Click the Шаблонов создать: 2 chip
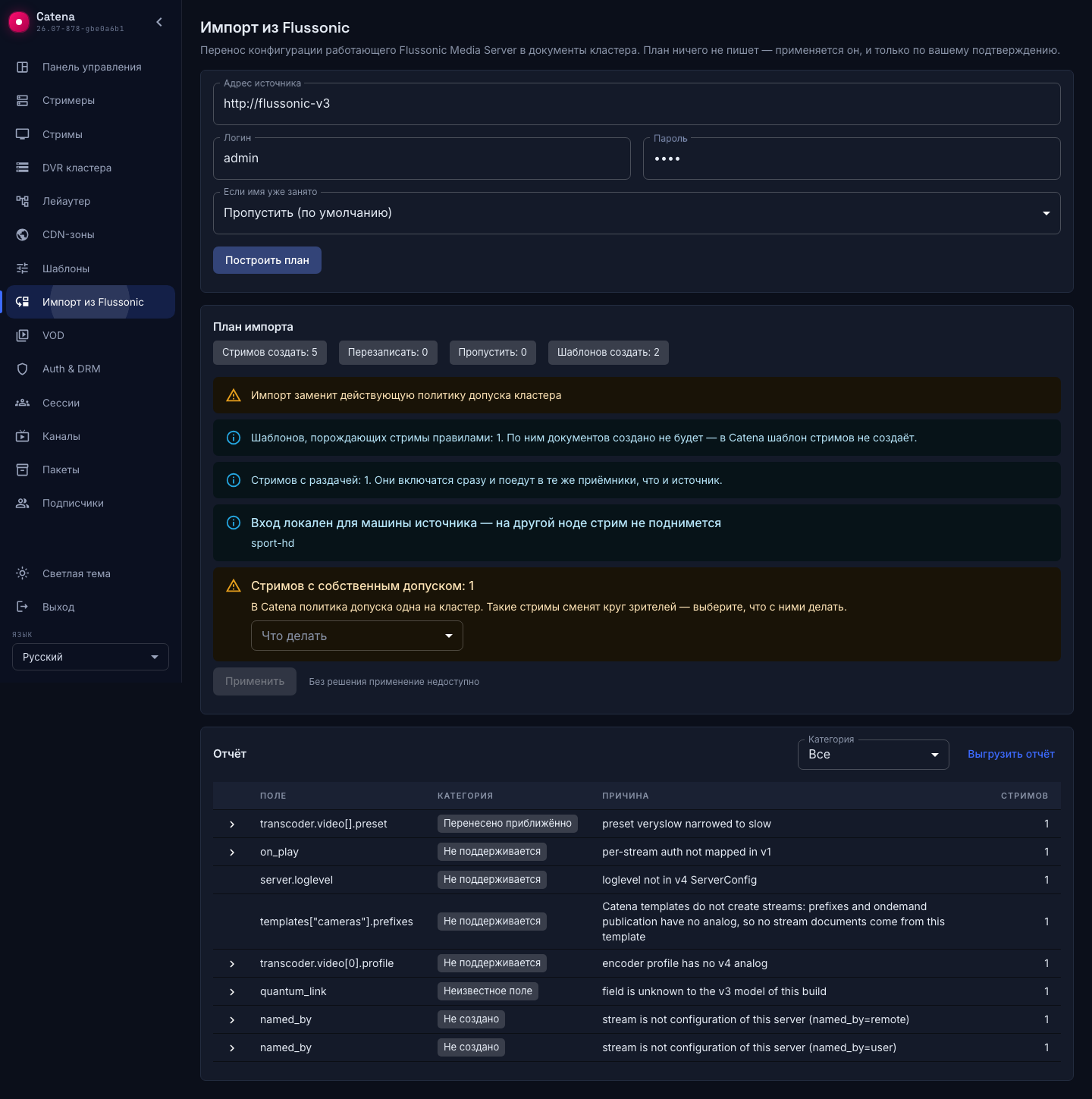Image resolution: width=1092 pixels, height=1099 pixels. [608, 353]
